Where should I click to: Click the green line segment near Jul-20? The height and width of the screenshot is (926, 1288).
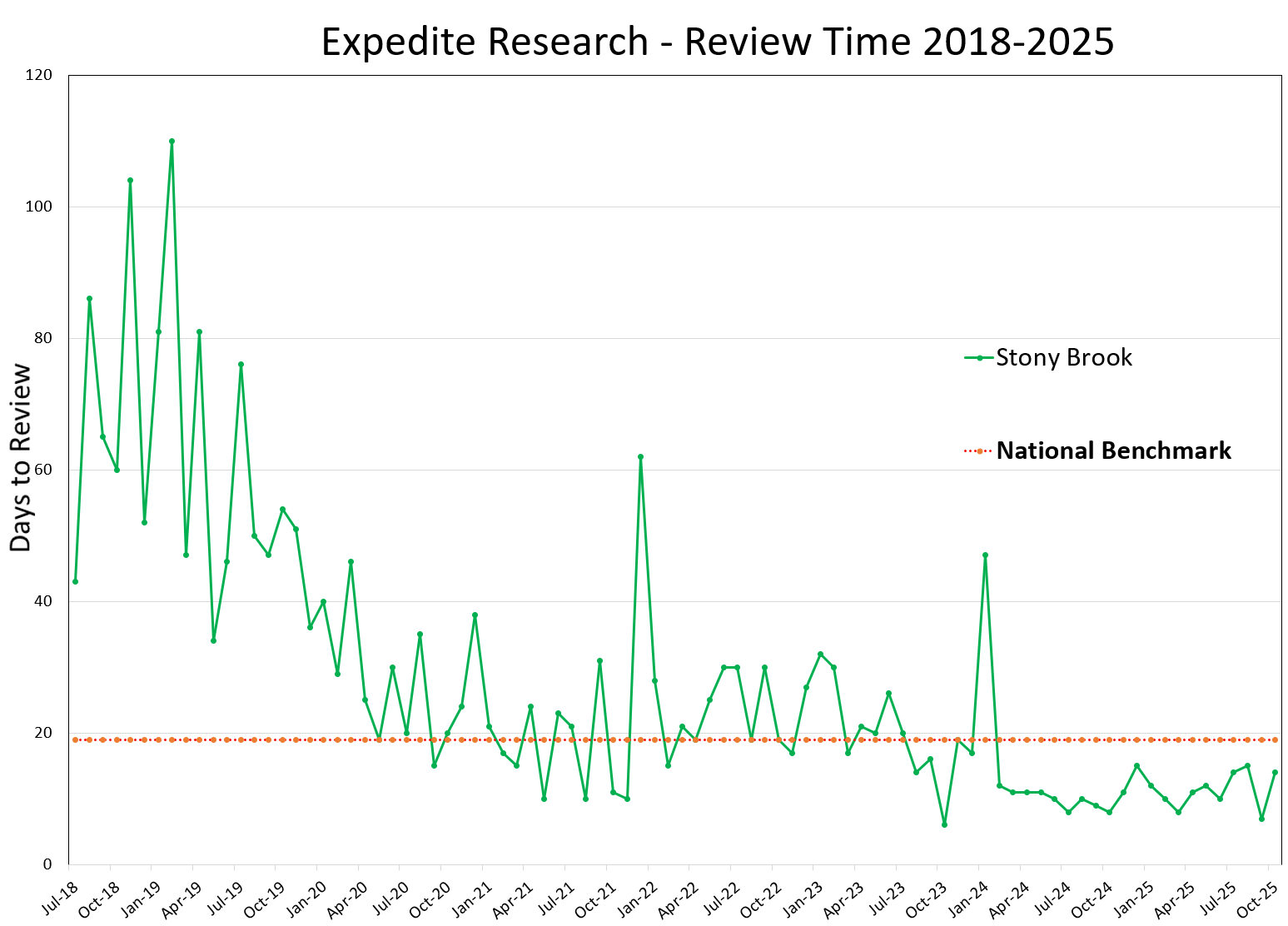click(x=391, y=666)
